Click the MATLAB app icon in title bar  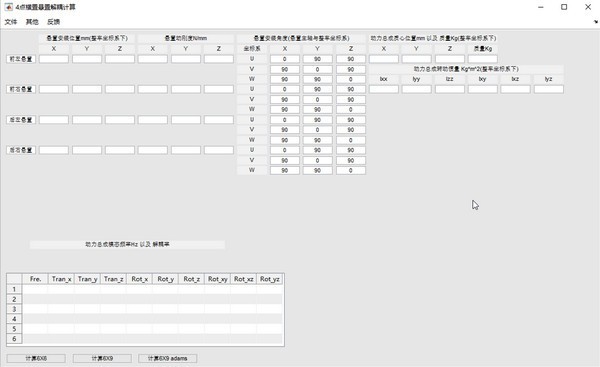pyautogui.click(x=8, y=7)
